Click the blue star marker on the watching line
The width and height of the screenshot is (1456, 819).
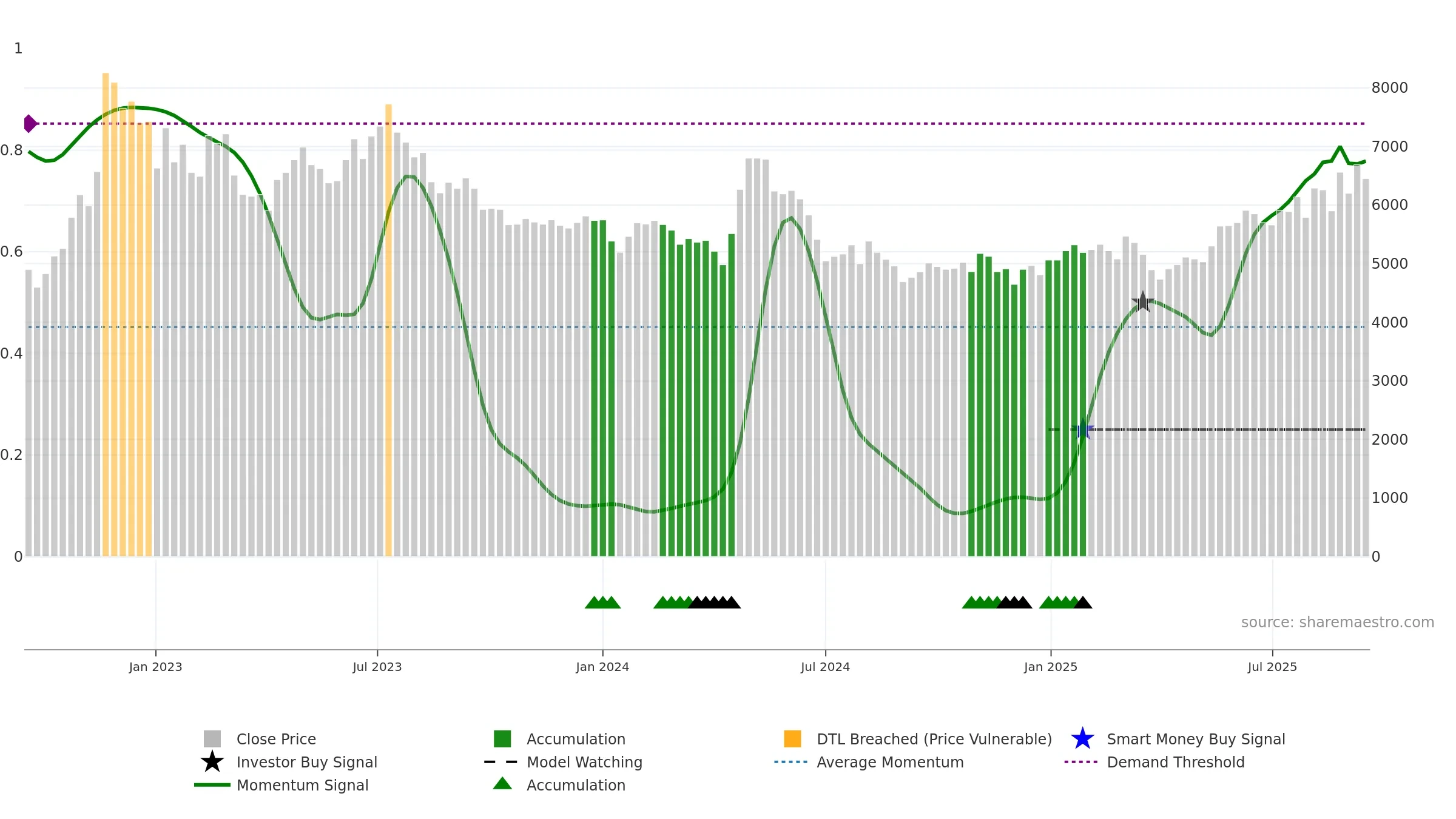[1083, 429]
